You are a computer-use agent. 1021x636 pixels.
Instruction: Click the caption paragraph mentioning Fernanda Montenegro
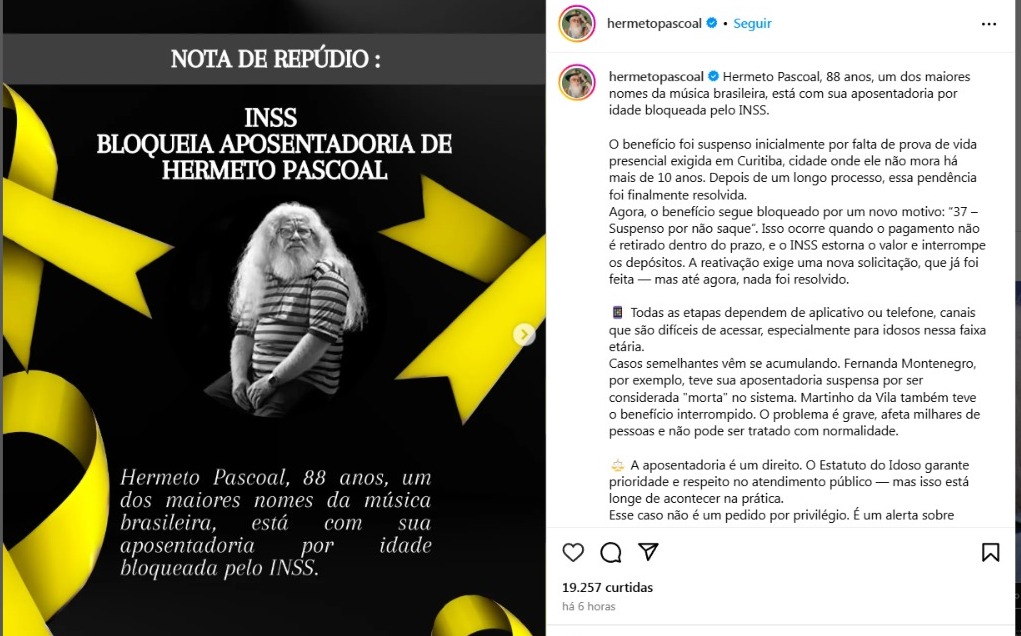coord(794,397)
